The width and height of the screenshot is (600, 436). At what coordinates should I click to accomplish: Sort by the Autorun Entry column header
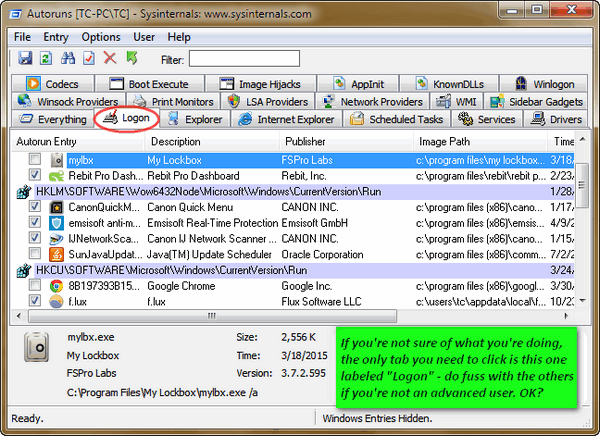[x=77, y=142]
